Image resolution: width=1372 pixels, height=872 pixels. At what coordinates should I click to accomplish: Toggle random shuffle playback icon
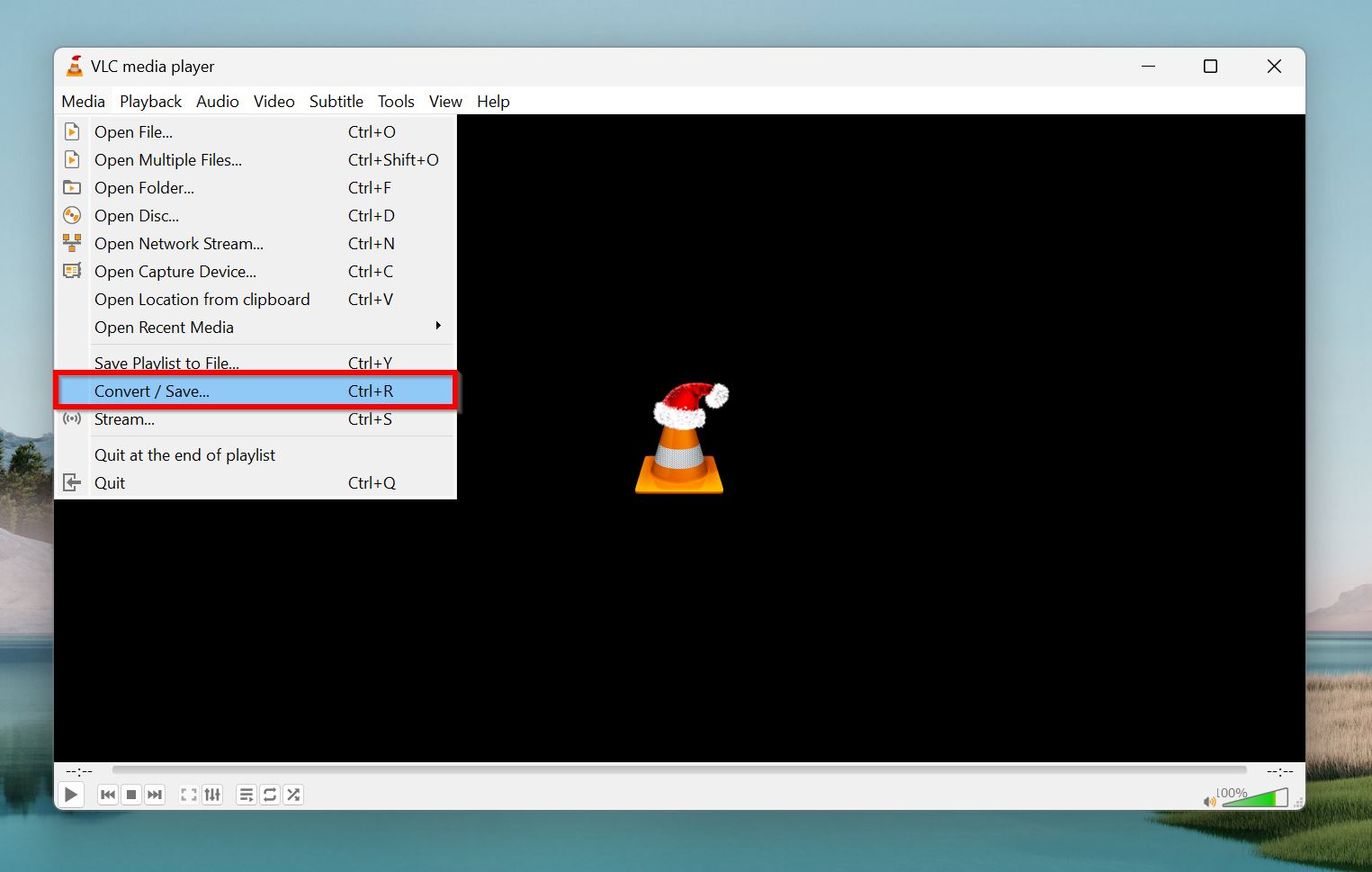[293, 795]
